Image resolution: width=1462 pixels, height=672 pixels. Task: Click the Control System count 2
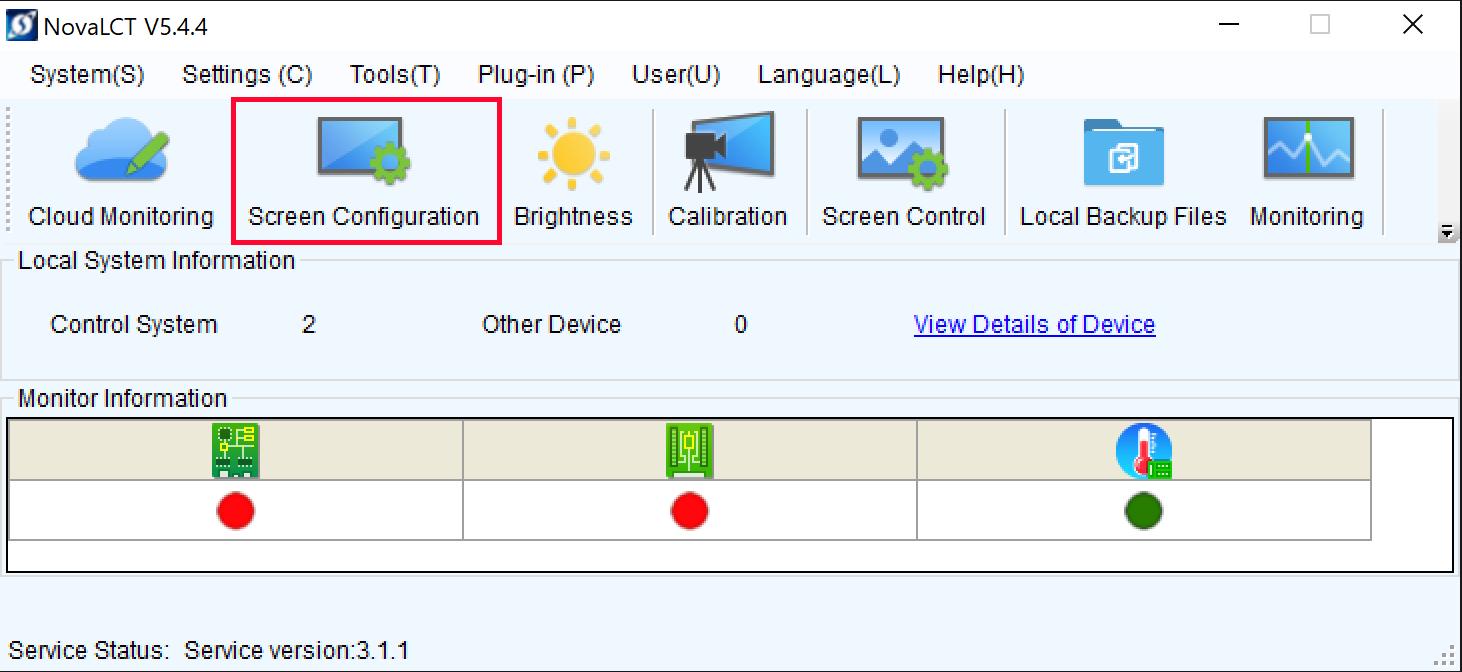click(309, 324)
